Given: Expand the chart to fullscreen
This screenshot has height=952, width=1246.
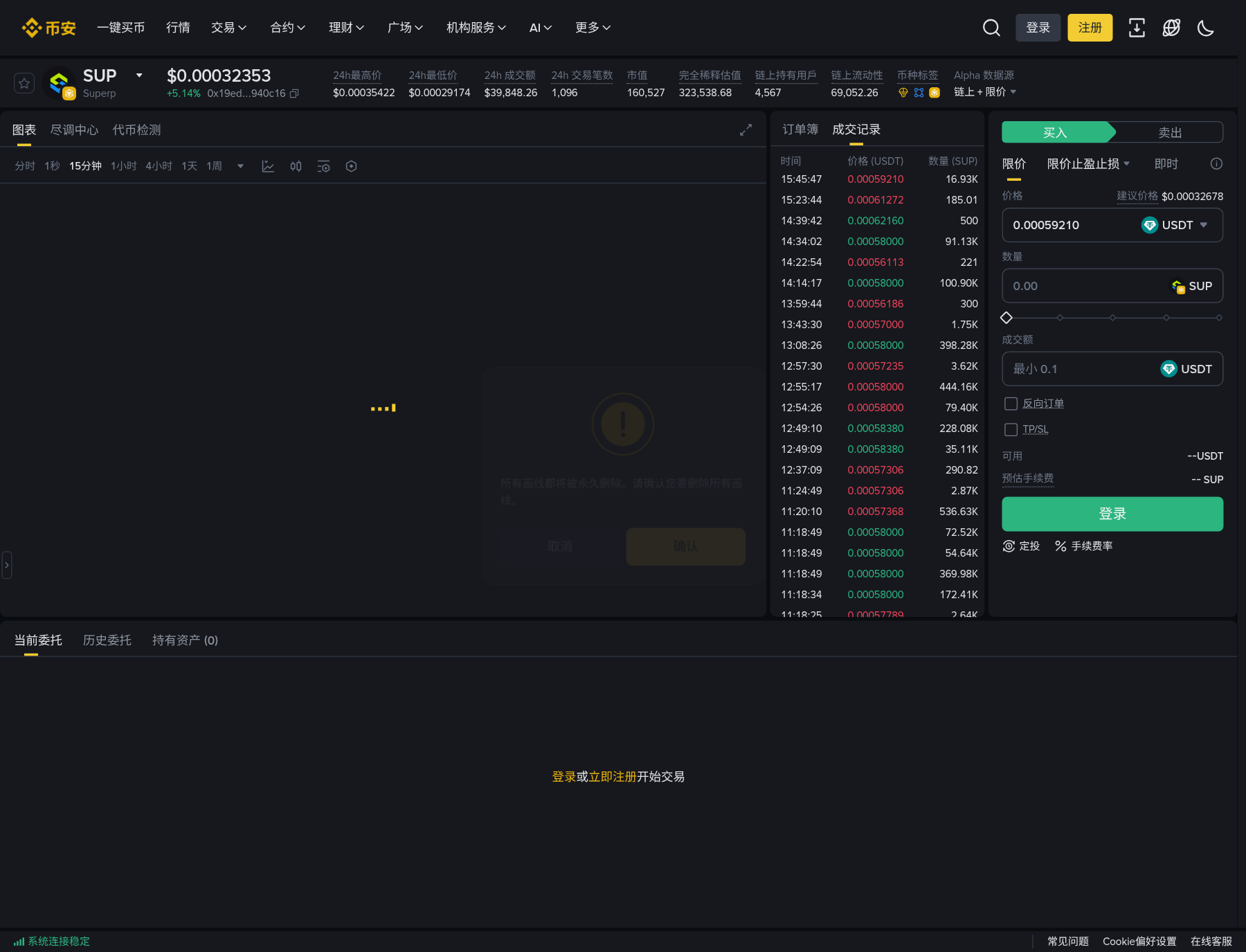Looking at the screenshot, I should click(746, 129).
